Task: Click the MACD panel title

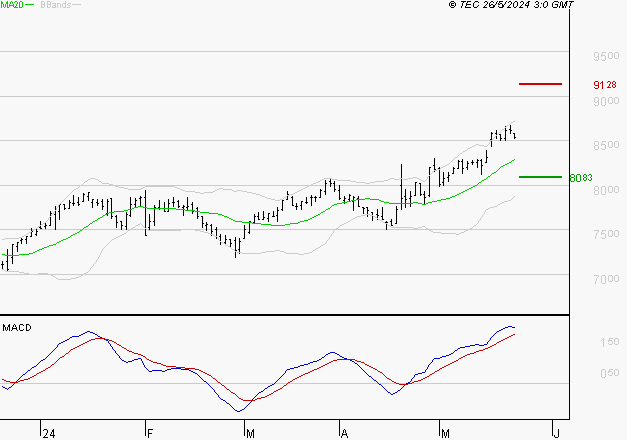Action: pyautogui.click(x=17, y=328)
